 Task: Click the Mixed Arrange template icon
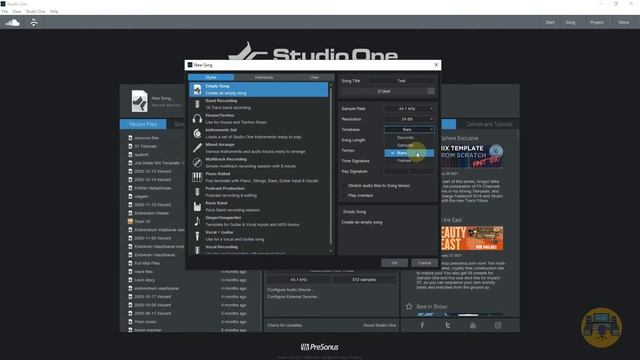point(197,148)
